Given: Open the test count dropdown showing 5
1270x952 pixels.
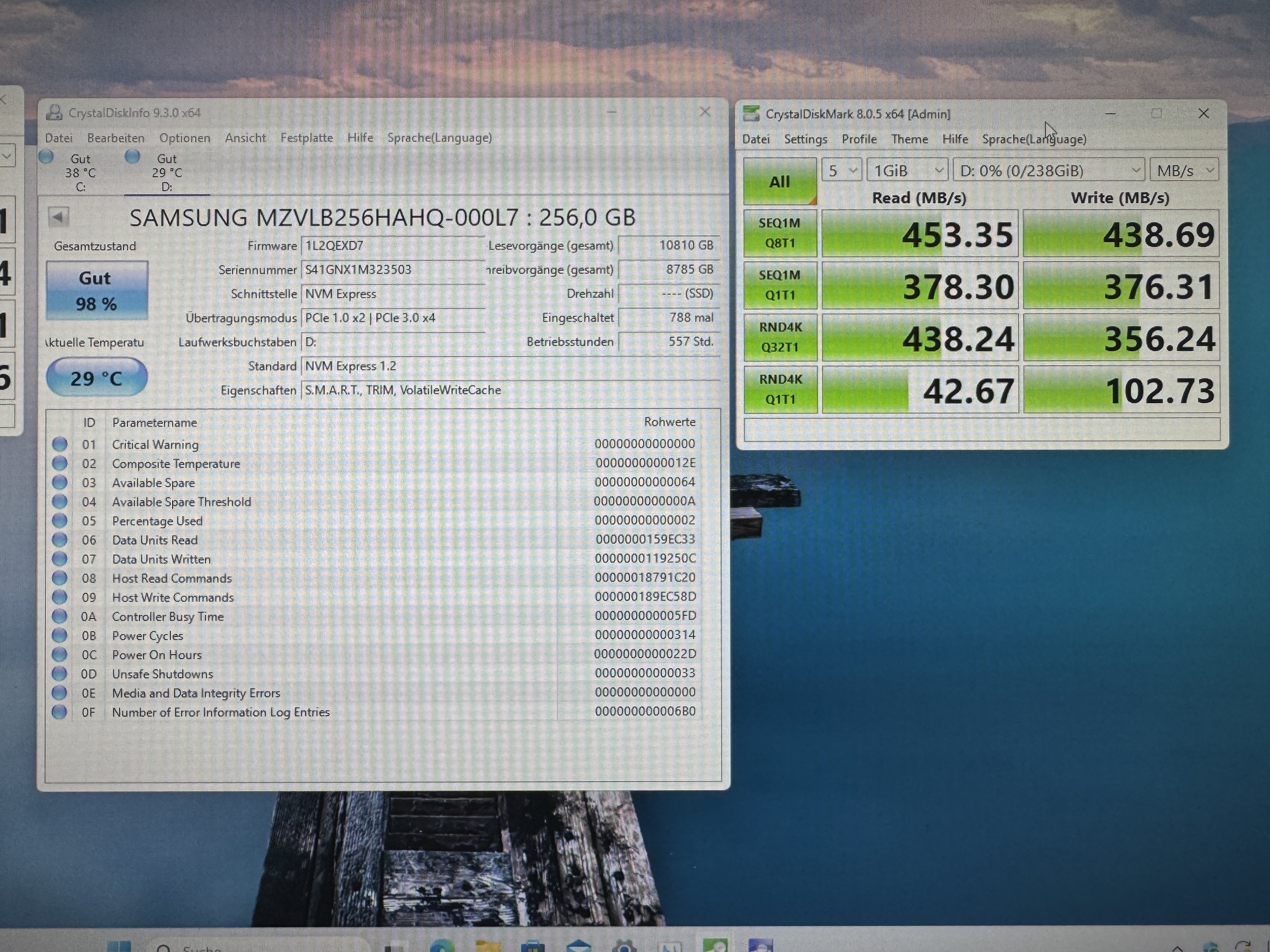Looking at the screenshot, I should tap(841, 171).
